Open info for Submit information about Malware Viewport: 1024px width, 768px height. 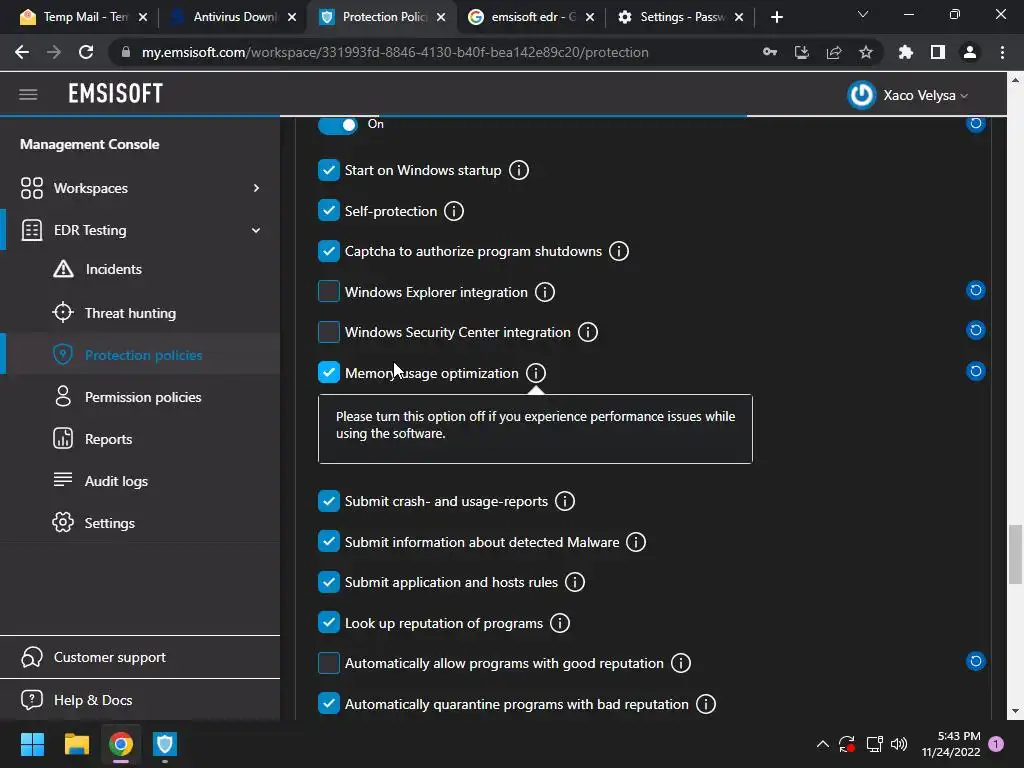pos(636,542)
